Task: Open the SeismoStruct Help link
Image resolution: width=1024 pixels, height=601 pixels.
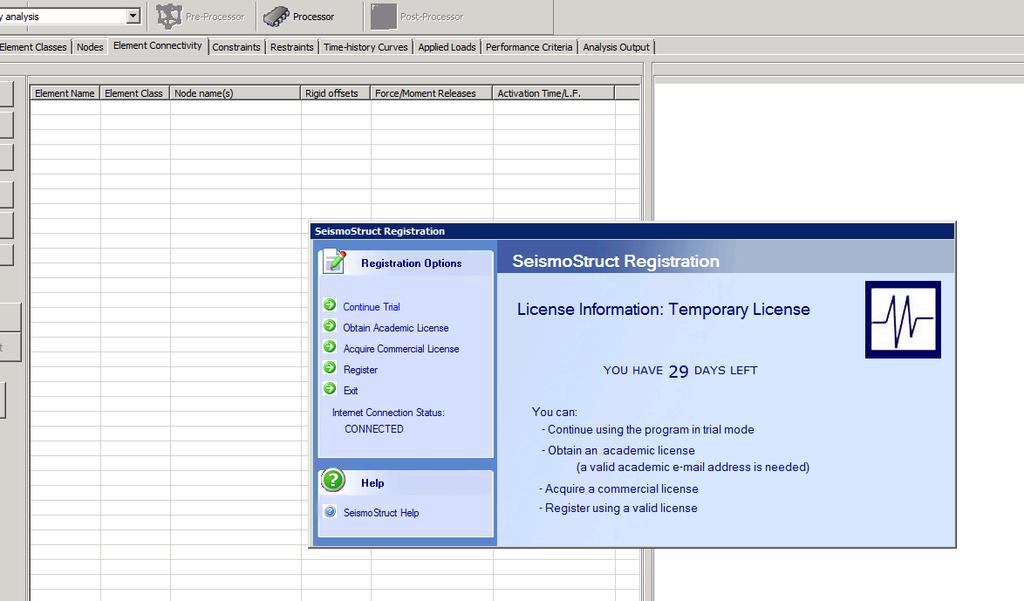Action: (381, 513)
